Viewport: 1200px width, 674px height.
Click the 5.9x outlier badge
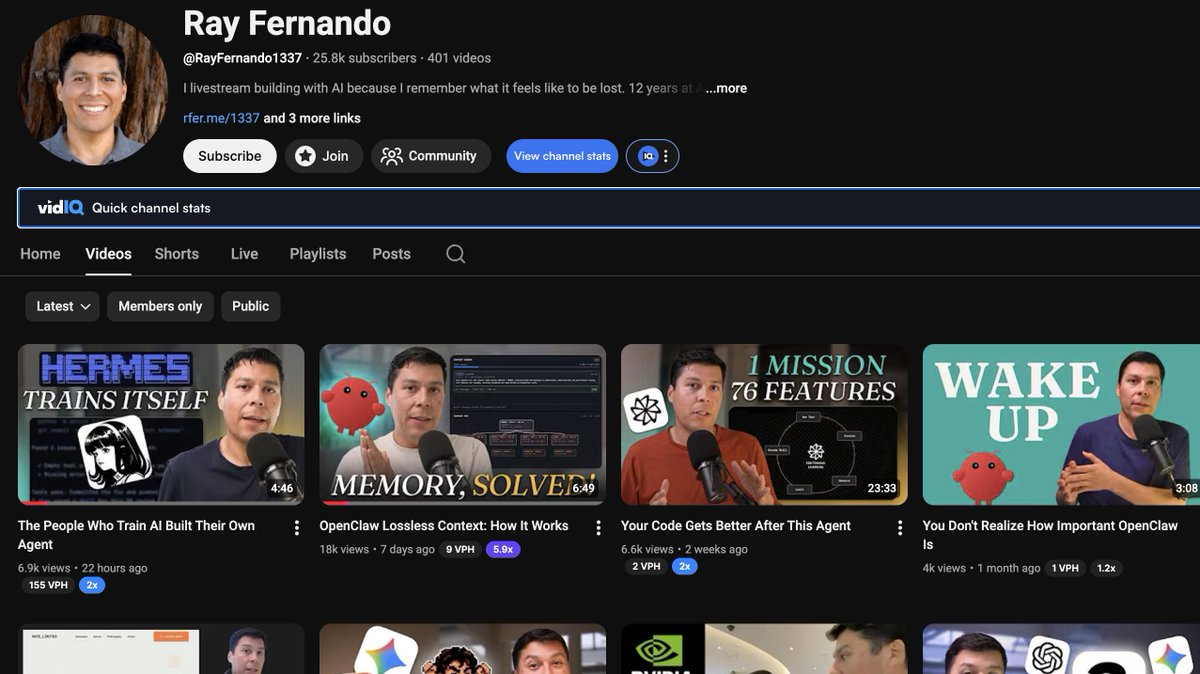(x=503, y=549)
